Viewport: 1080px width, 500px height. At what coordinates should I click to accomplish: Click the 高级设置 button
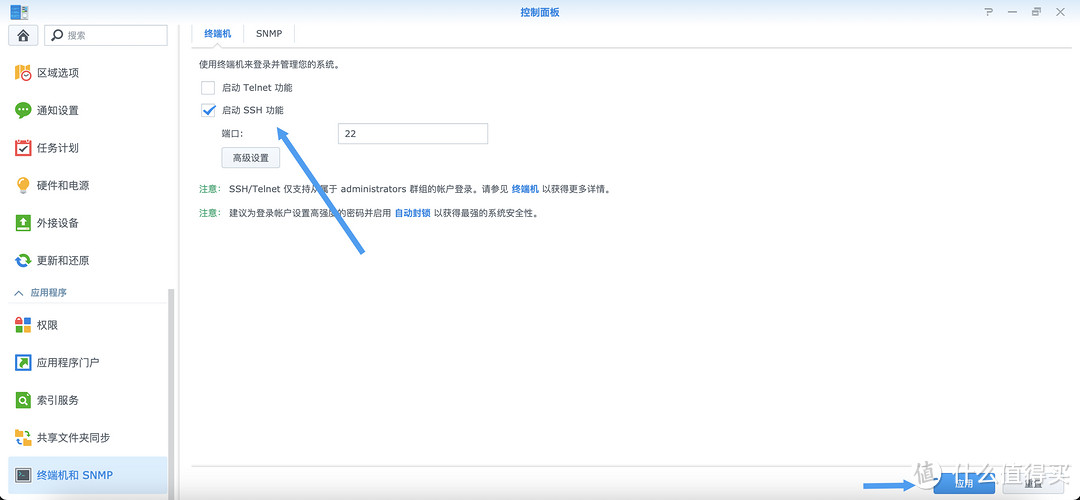pyautogui.click(x=250, y=158)
